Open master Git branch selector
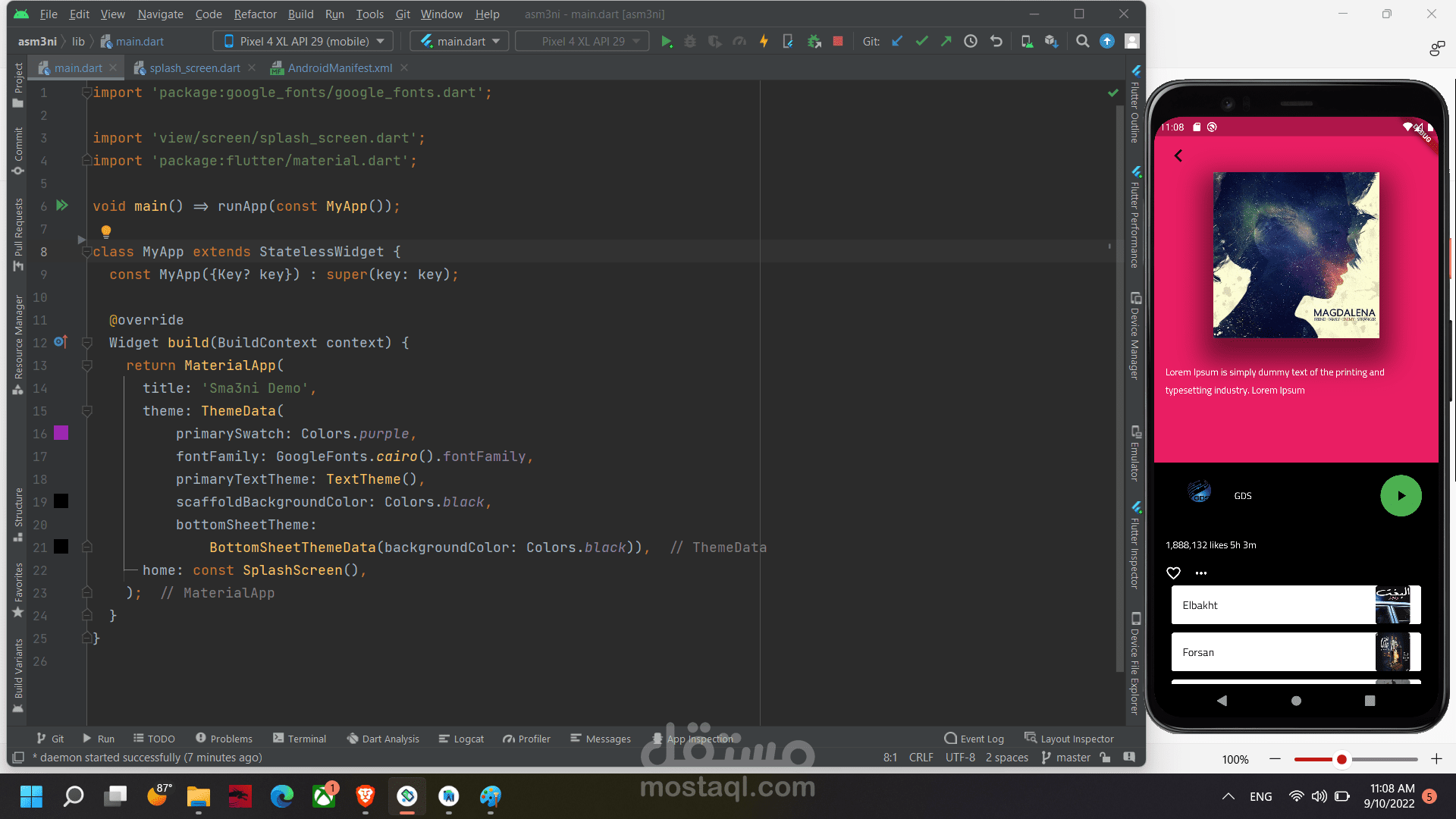The width and height of the screenshot is (1456, 819). coord(1065,758)
